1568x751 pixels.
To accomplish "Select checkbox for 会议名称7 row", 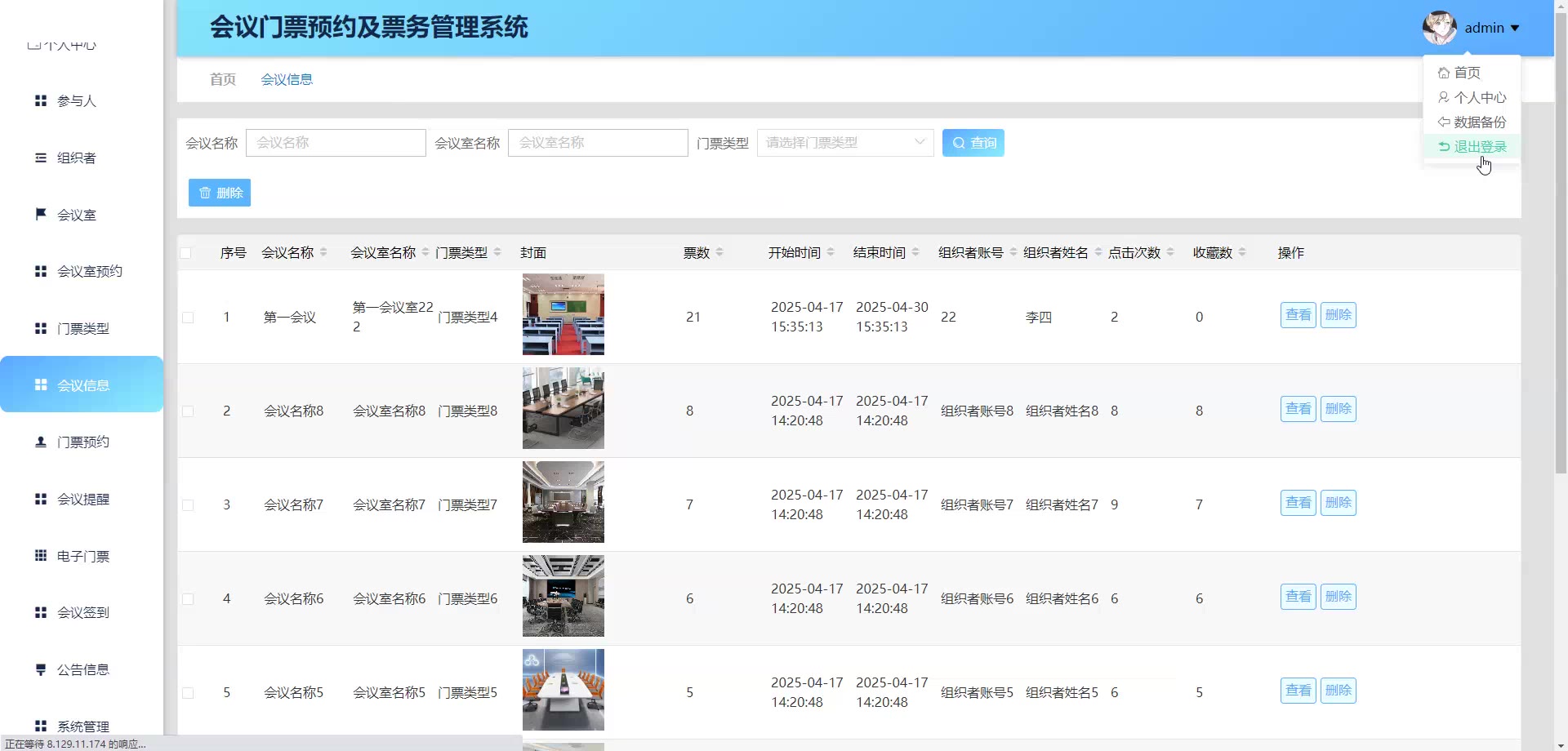I will coord(188,505).
